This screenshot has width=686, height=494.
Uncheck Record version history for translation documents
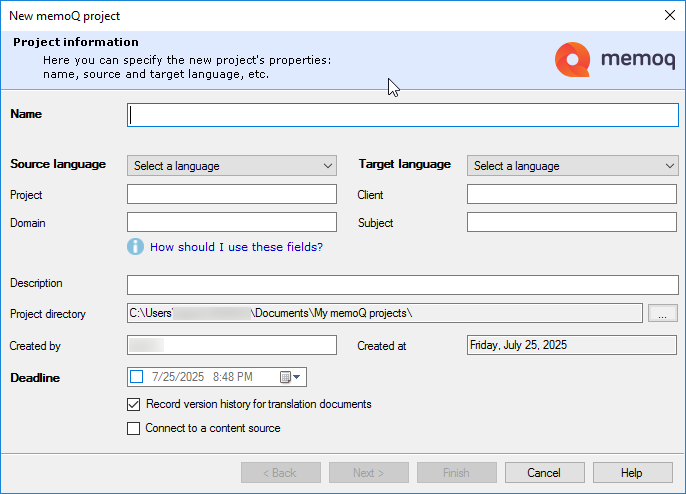(134, 405)
